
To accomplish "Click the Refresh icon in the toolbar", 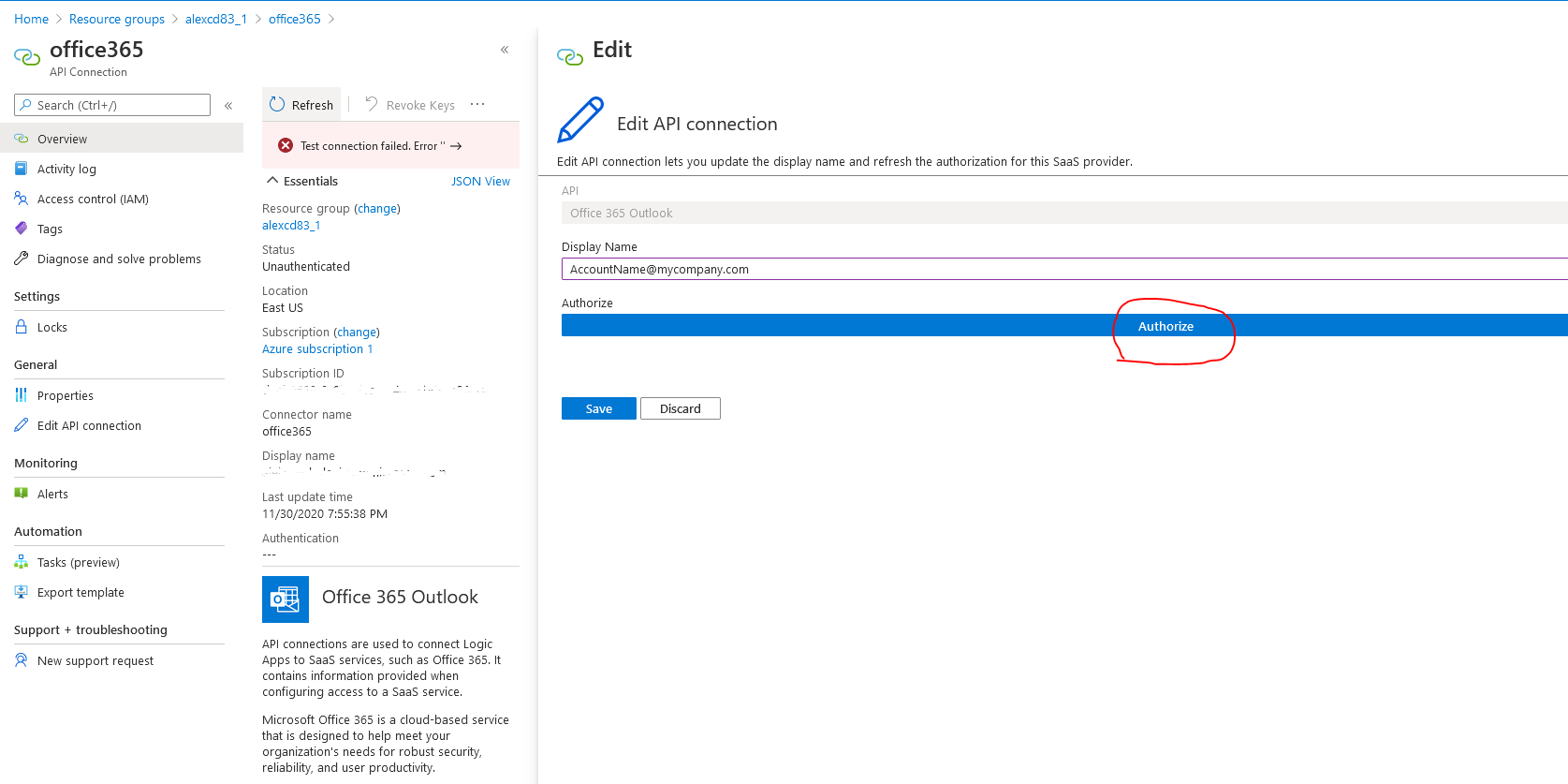I will pyautogui.click(x=277, y=104).
